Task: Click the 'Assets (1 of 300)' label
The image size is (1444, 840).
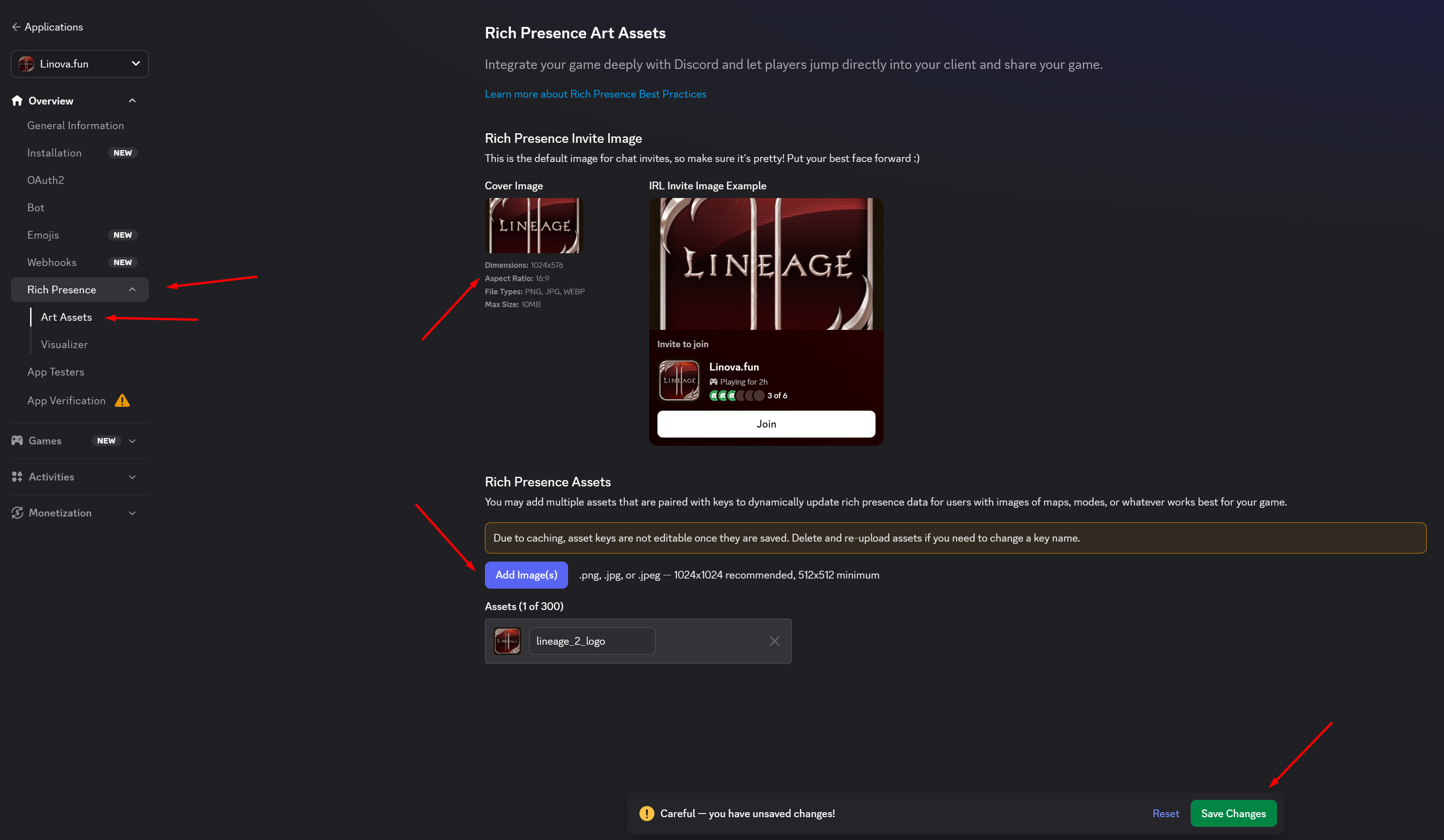Action: (x=524, y=606)
